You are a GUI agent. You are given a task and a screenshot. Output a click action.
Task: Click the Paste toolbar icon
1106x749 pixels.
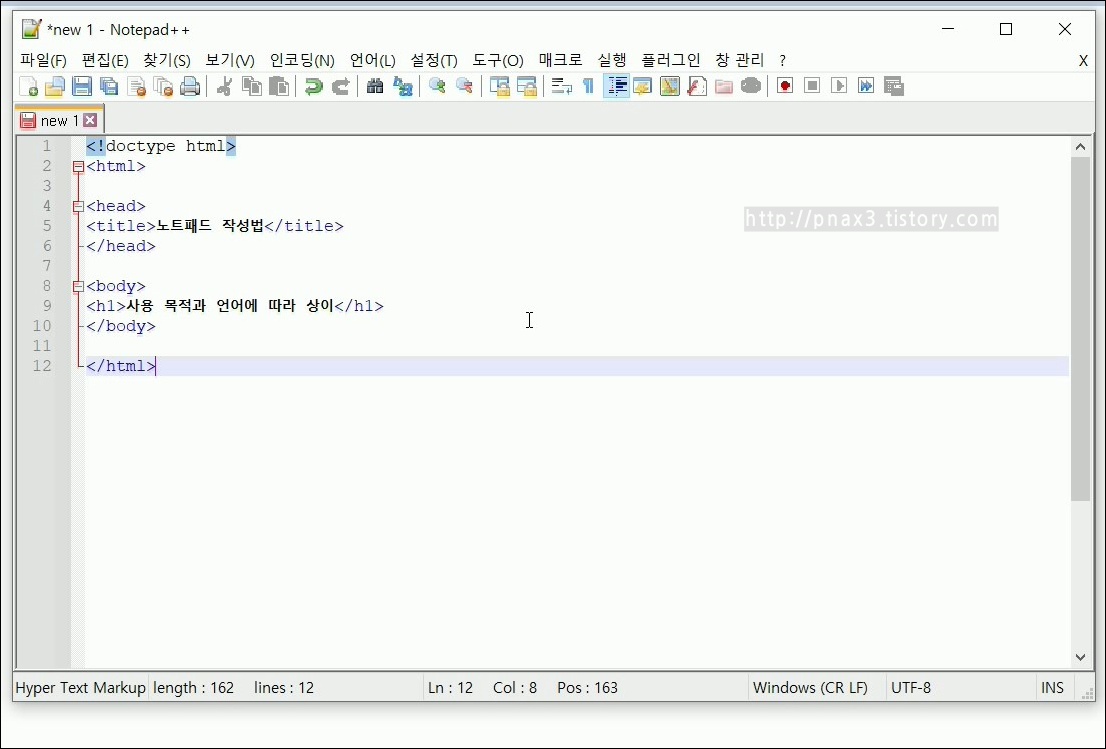click(x=279, y=86)
